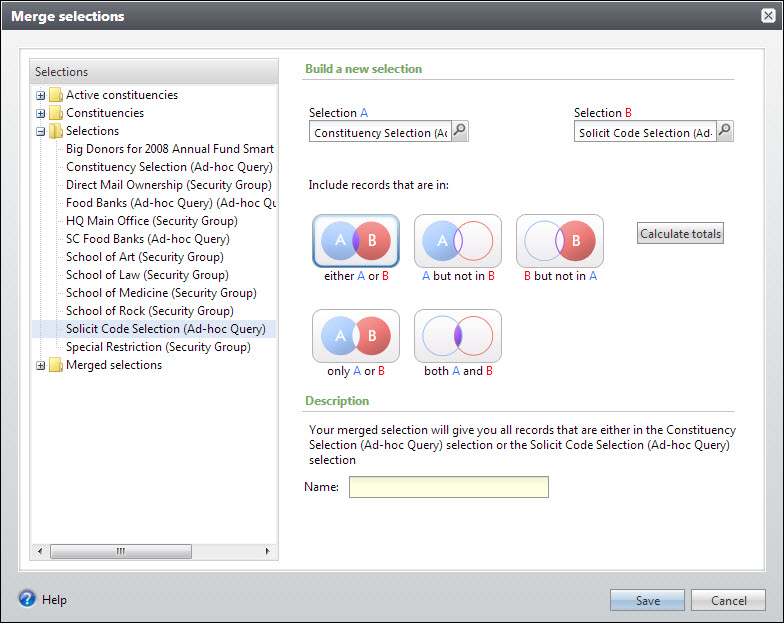Expand the Constituencies node
Image resolution: width=784 pixels, height=623 pixels.
[40, 114]
